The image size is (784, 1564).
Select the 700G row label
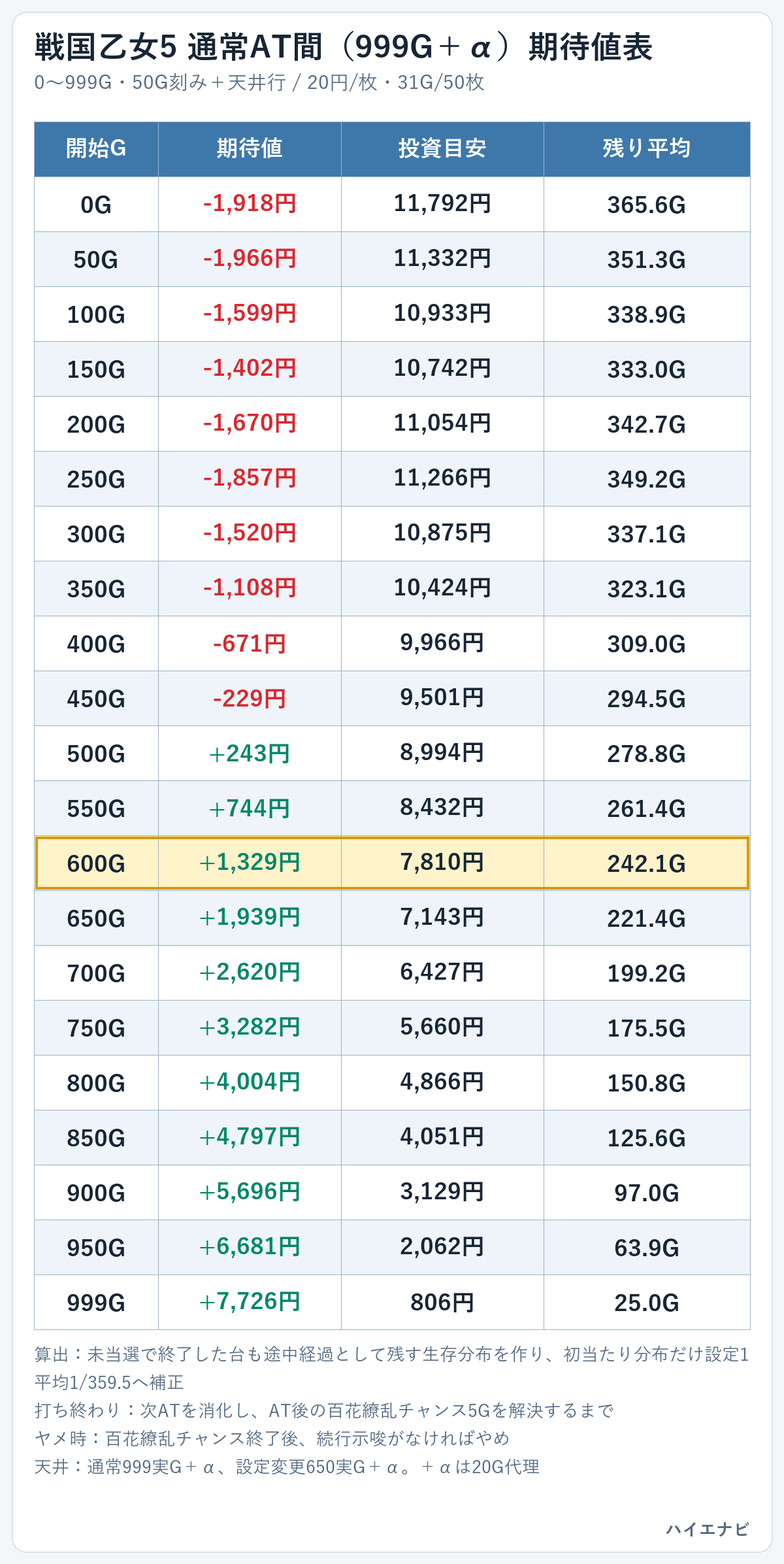[96, 973]
